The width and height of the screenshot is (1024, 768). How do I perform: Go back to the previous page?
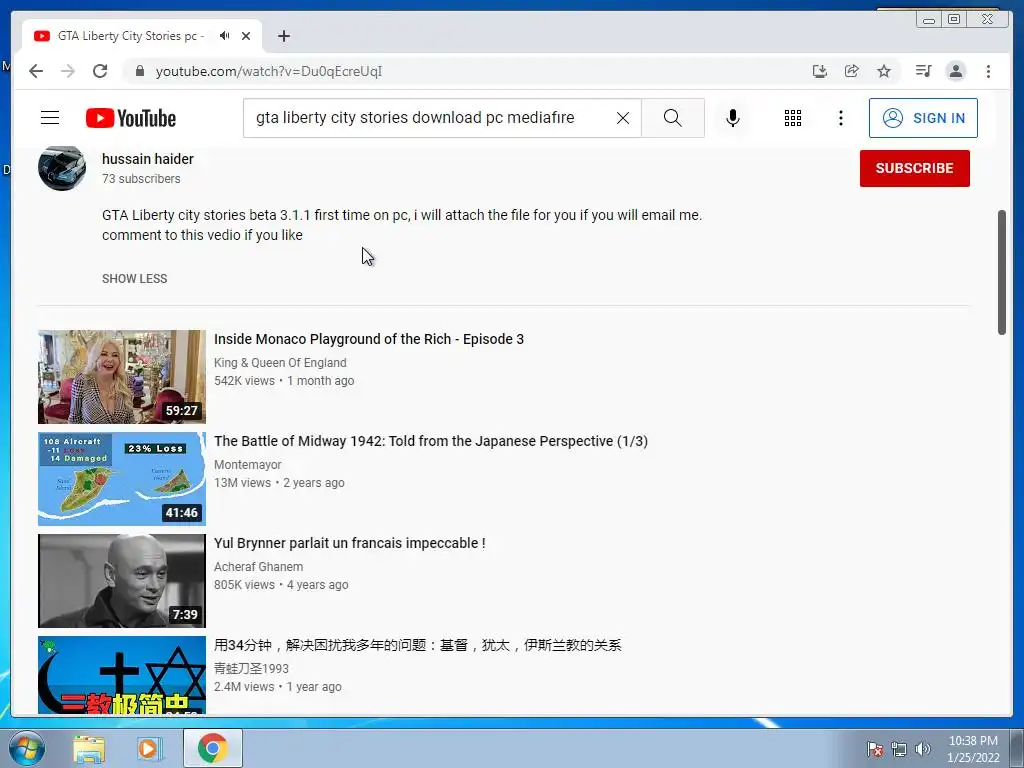click(36, 71)
